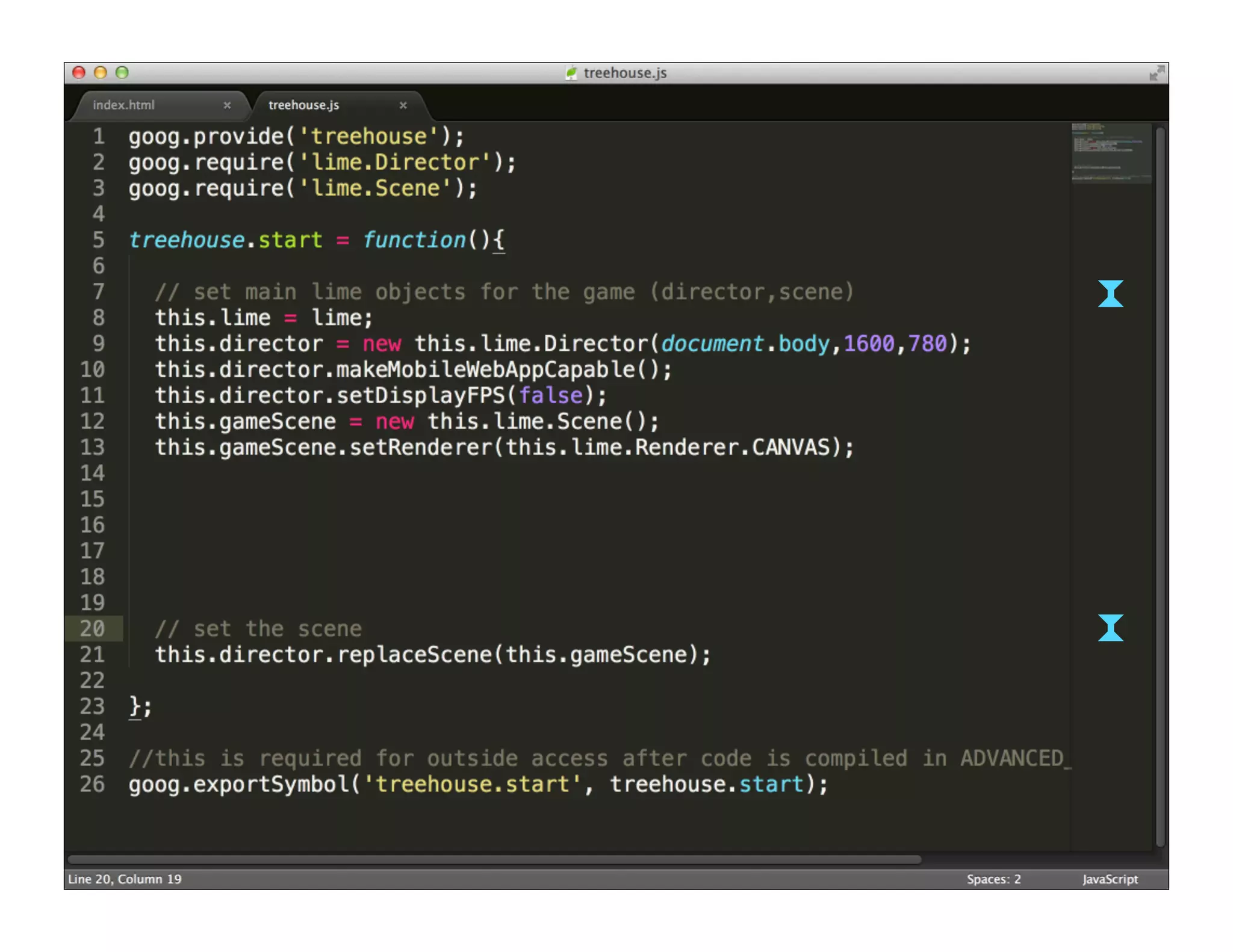Viewport: 1233px width, 952px height.
Task: Click the Line 20, Column 19 status text
Action: point(125,879)
